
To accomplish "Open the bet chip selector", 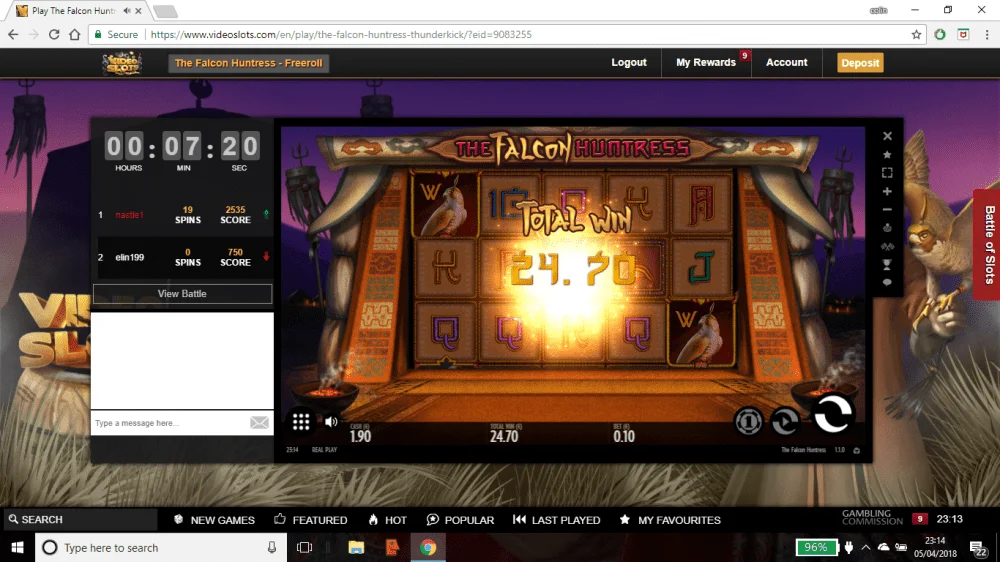I will (748, 421).
